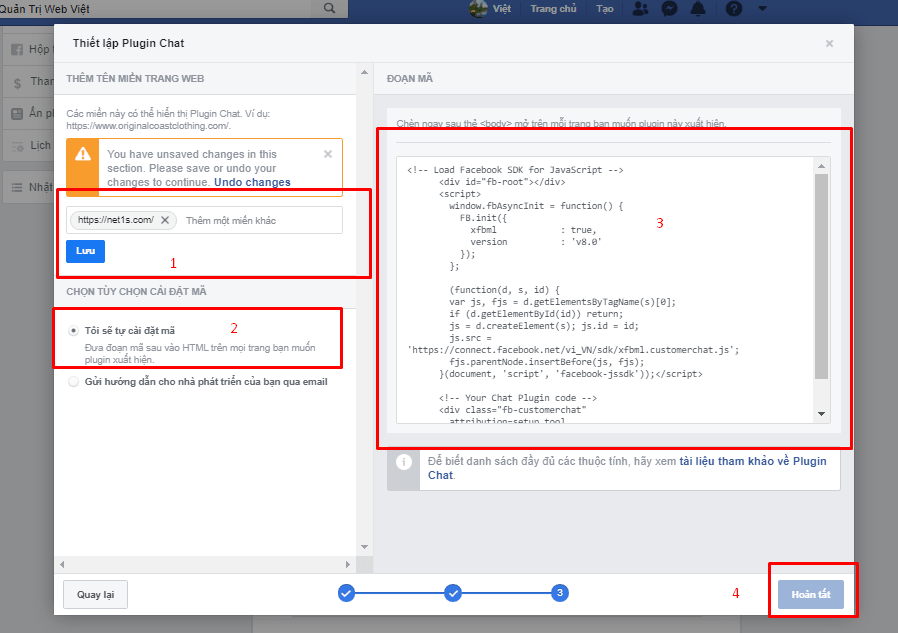Click the second completed step indicator

point(453,593)
